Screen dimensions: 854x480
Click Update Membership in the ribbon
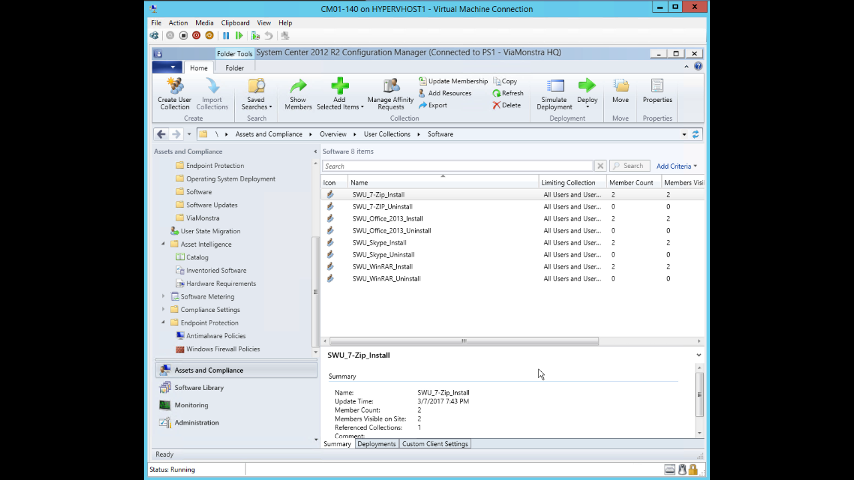[x=453, y=81]
